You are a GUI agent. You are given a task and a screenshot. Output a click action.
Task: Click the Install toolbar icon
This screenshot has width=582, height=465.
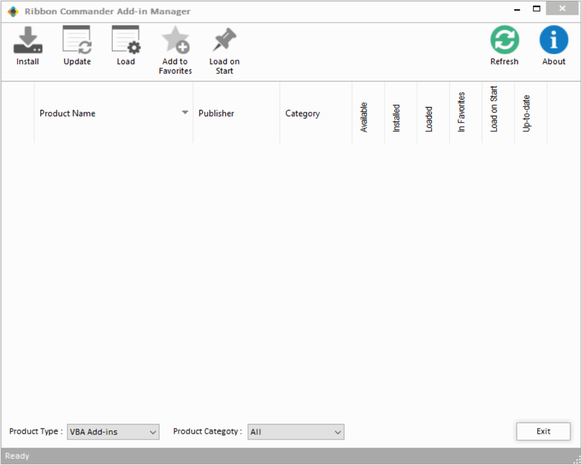(28, 40)
